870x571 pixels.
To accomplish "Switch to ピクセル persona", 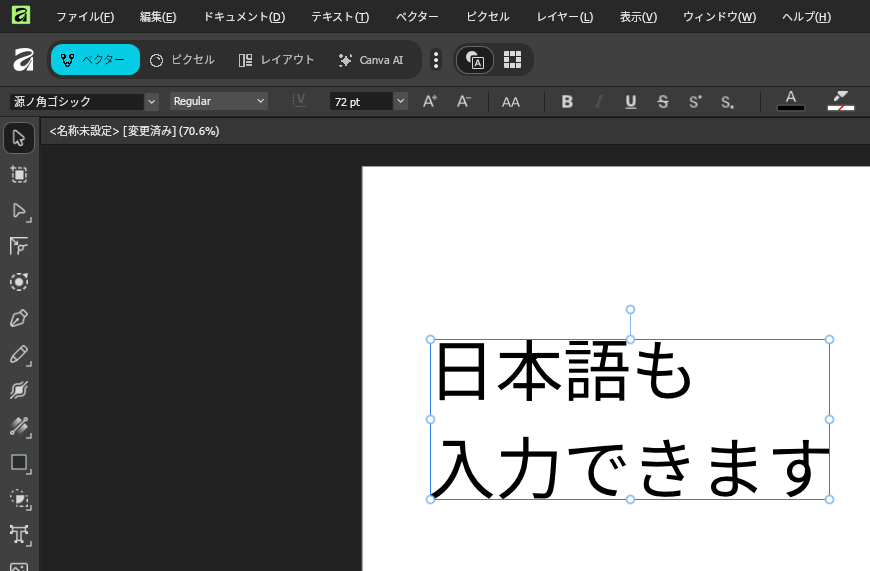I will (183, 60).
